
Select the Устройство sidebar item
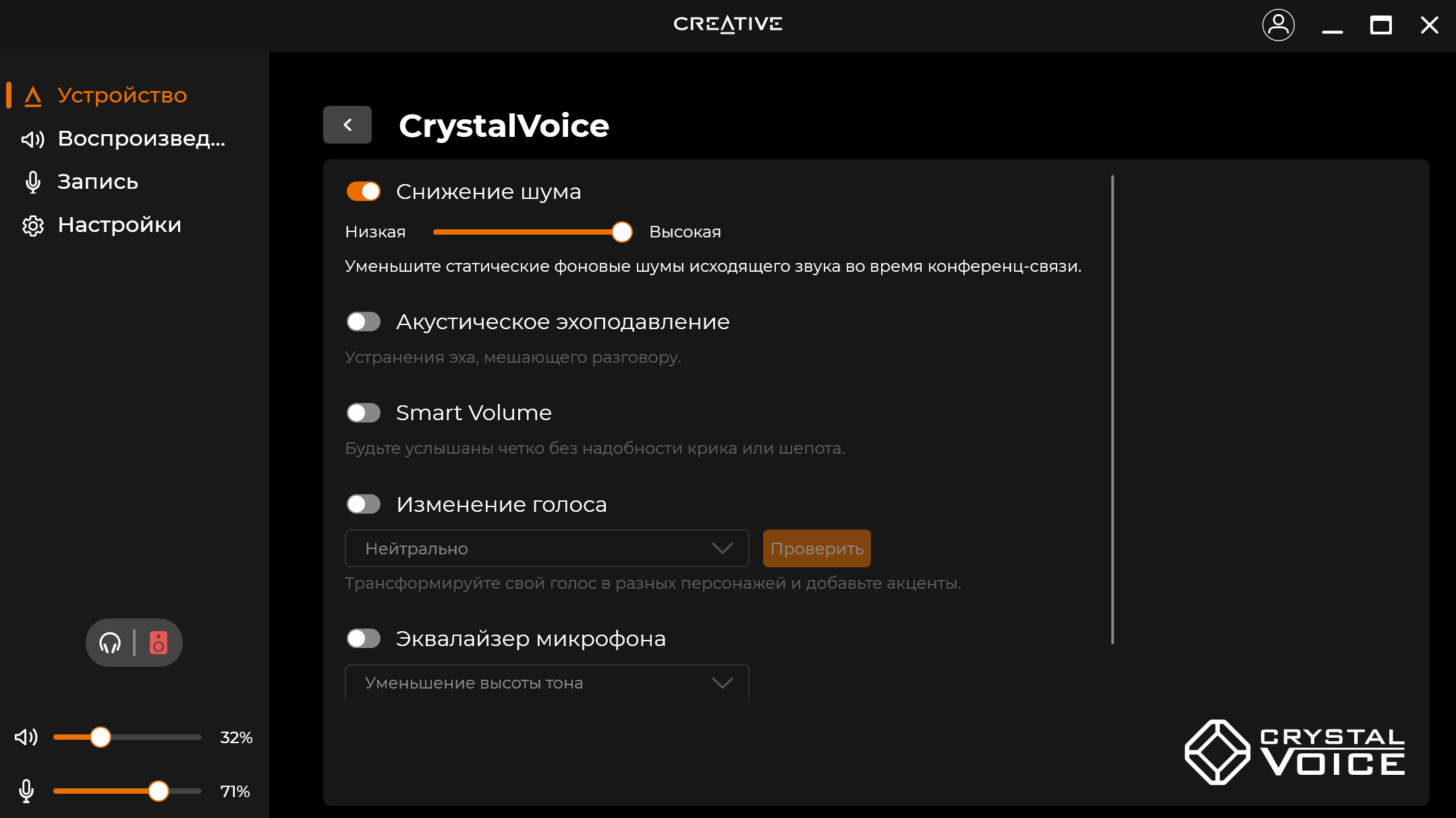pos(121,95)
